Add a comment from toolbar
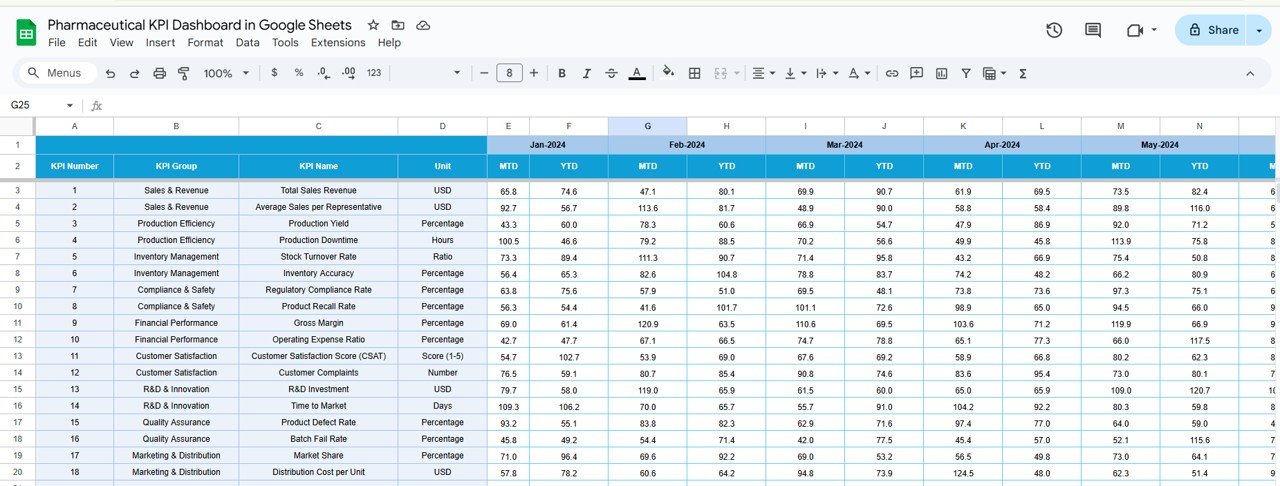Screen dimensions: 1280x486 coord(916,73)
